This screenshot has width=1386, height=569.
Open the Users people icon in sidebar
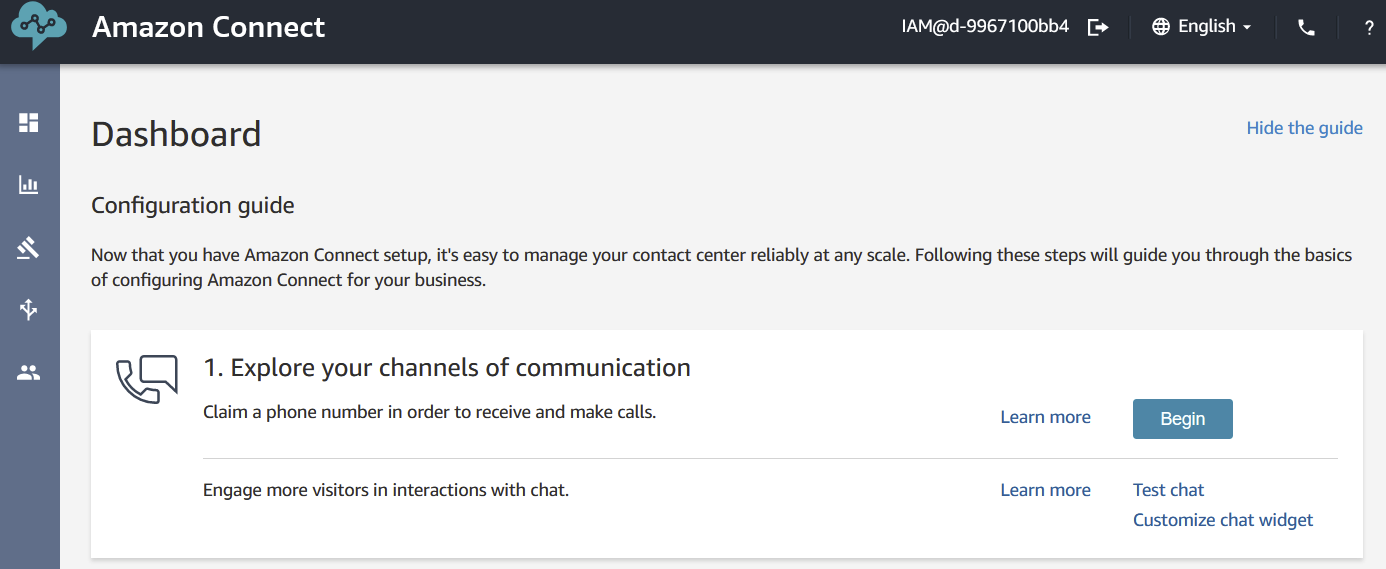(29, 373)
